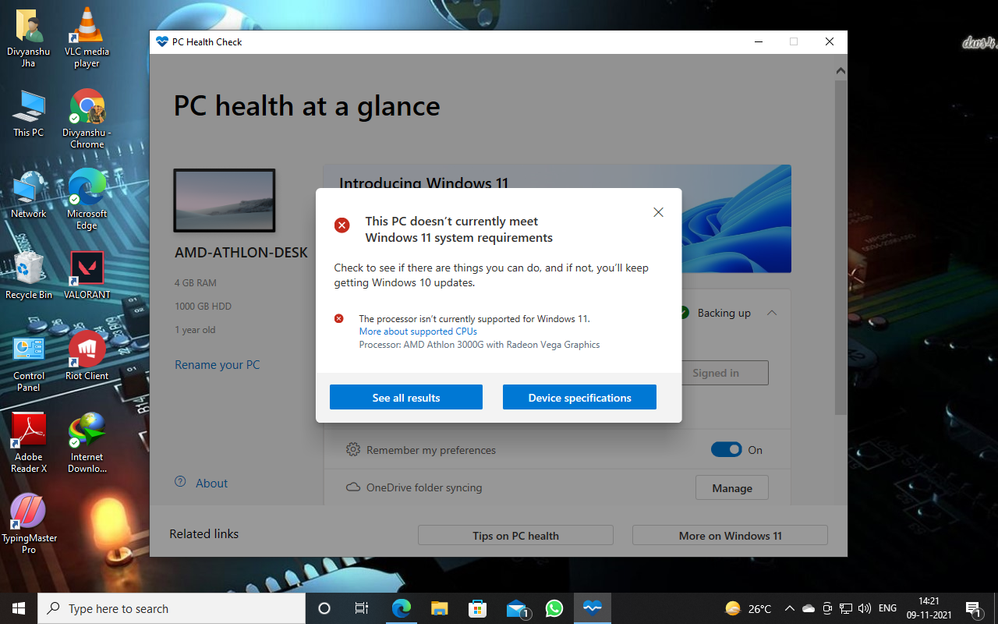The height and width of the screenshot is (624, 998).
Task: Open Task View on taskbar
Action: click(x=361, y=608)
